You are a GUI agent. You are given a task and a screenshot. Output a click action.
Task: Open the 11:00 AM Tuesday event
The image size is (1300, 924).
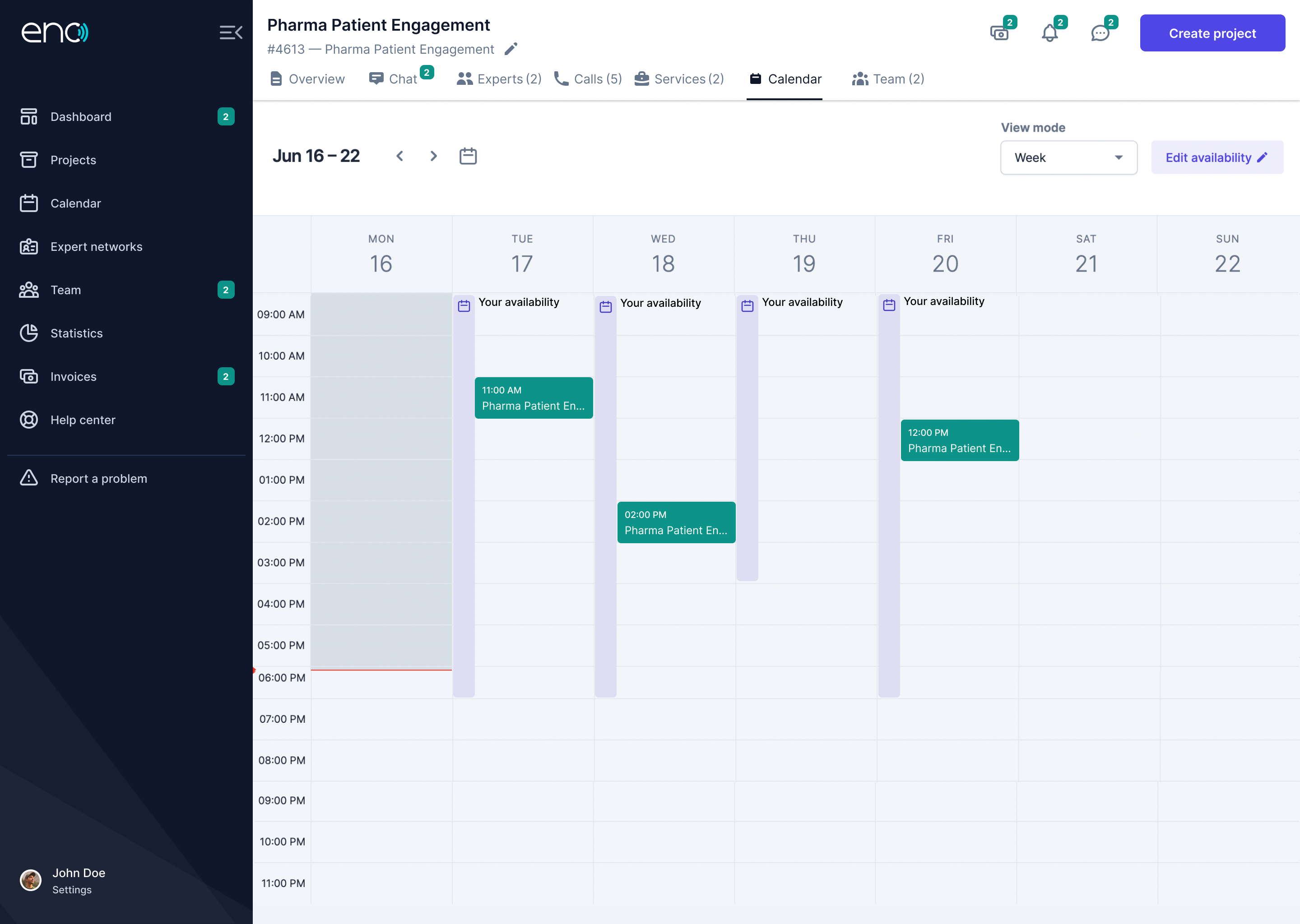tap(534, 397)
